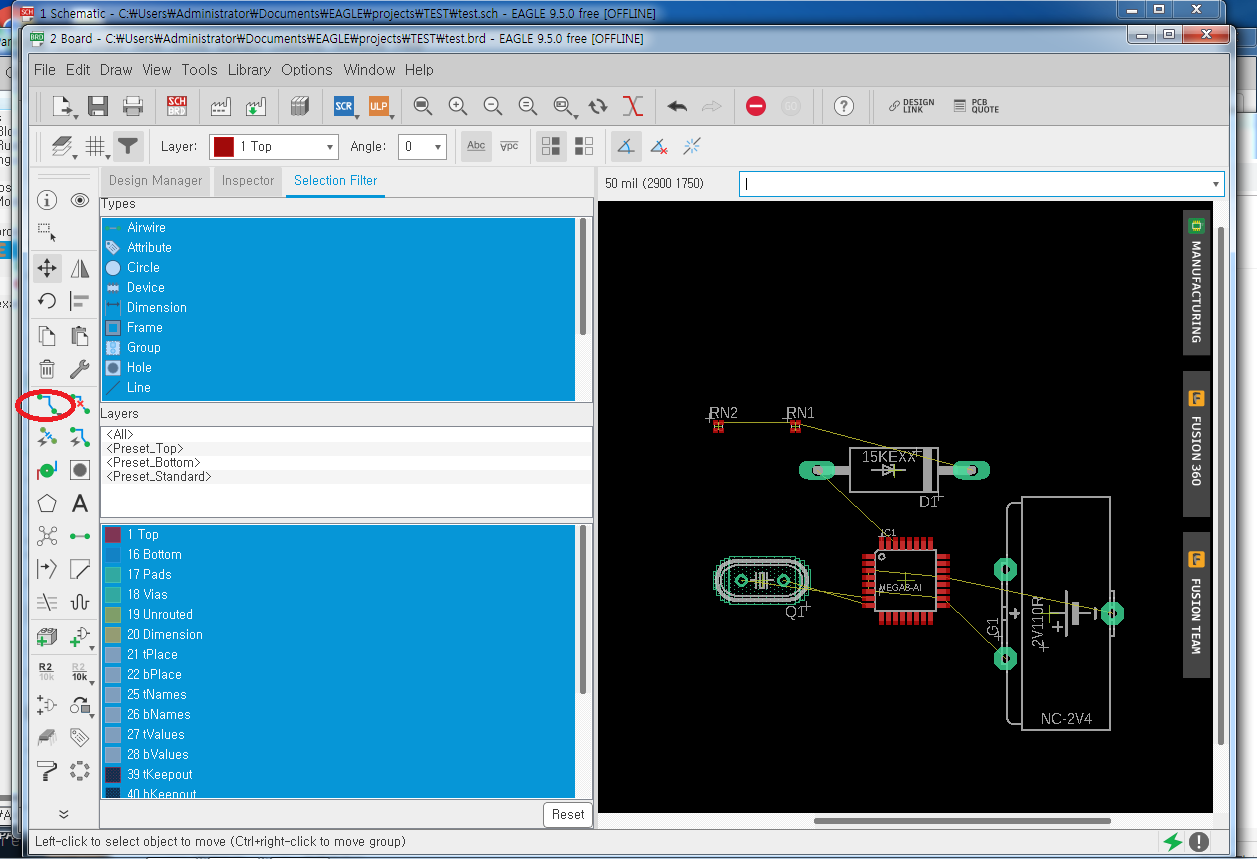Open the MANUFACTURING side panel
The width and height of the screenshot is (1257, 859).
[x=1196, y=281]
